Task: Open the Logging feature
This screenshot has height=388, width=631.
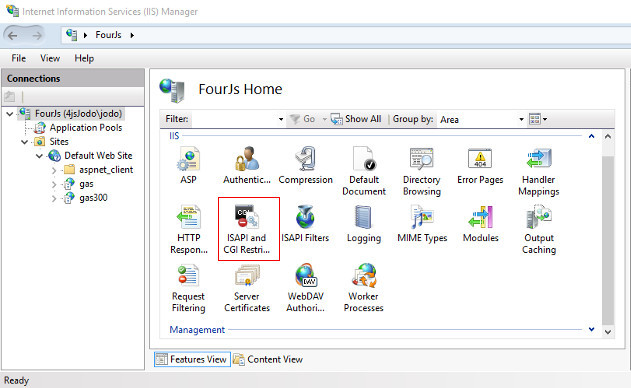Action: click(364, 224)
